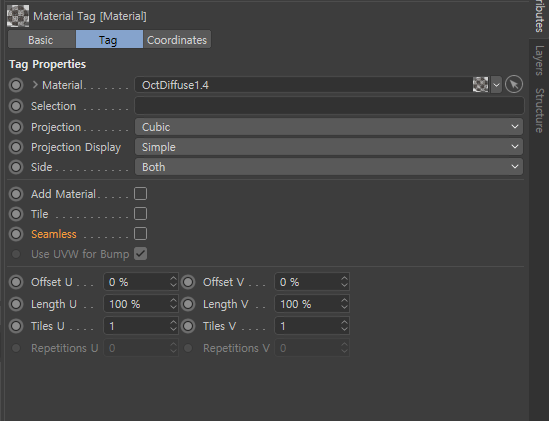Click the keyframe circle beside Seamless
Screen dimensions: 549x421
click(16, 234)
